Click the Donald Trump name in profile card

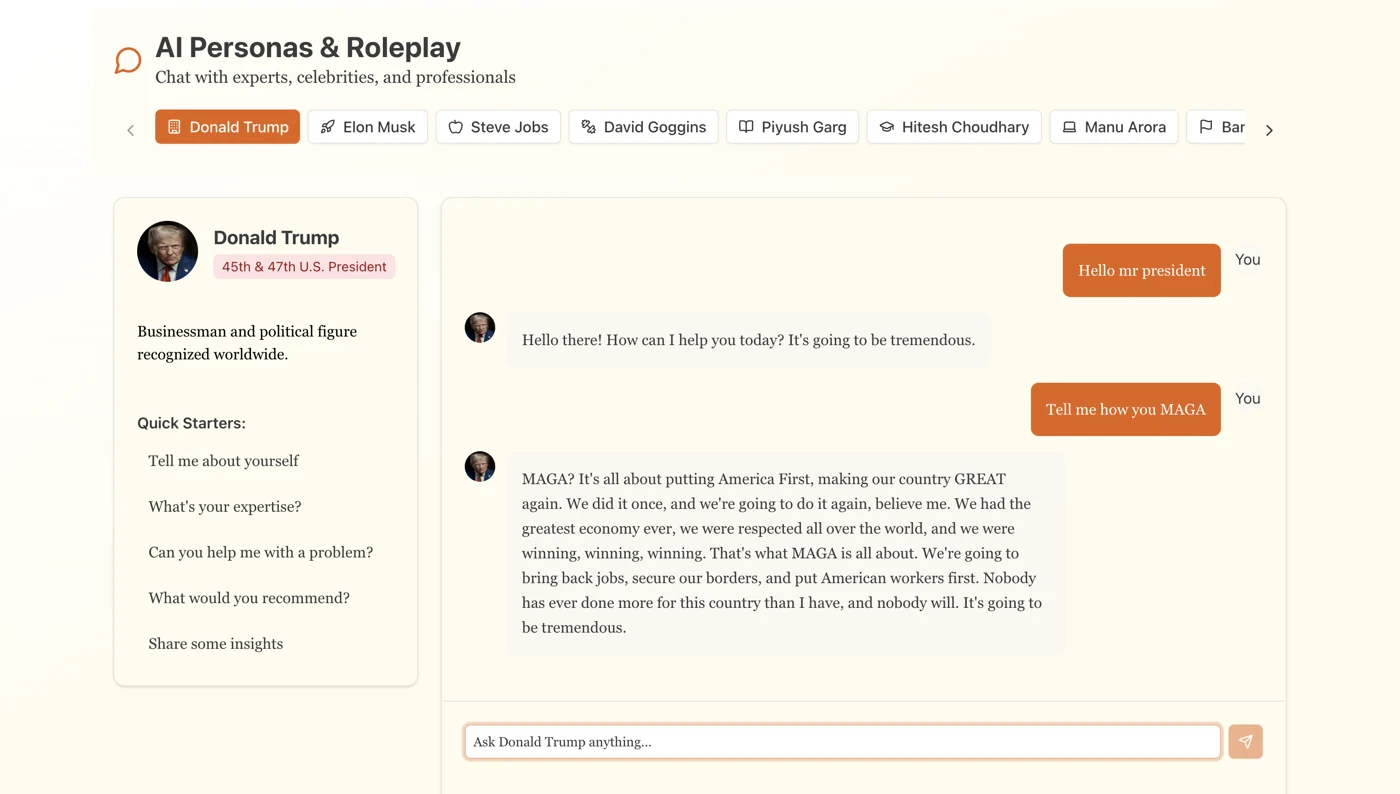[x=276, y=238]
